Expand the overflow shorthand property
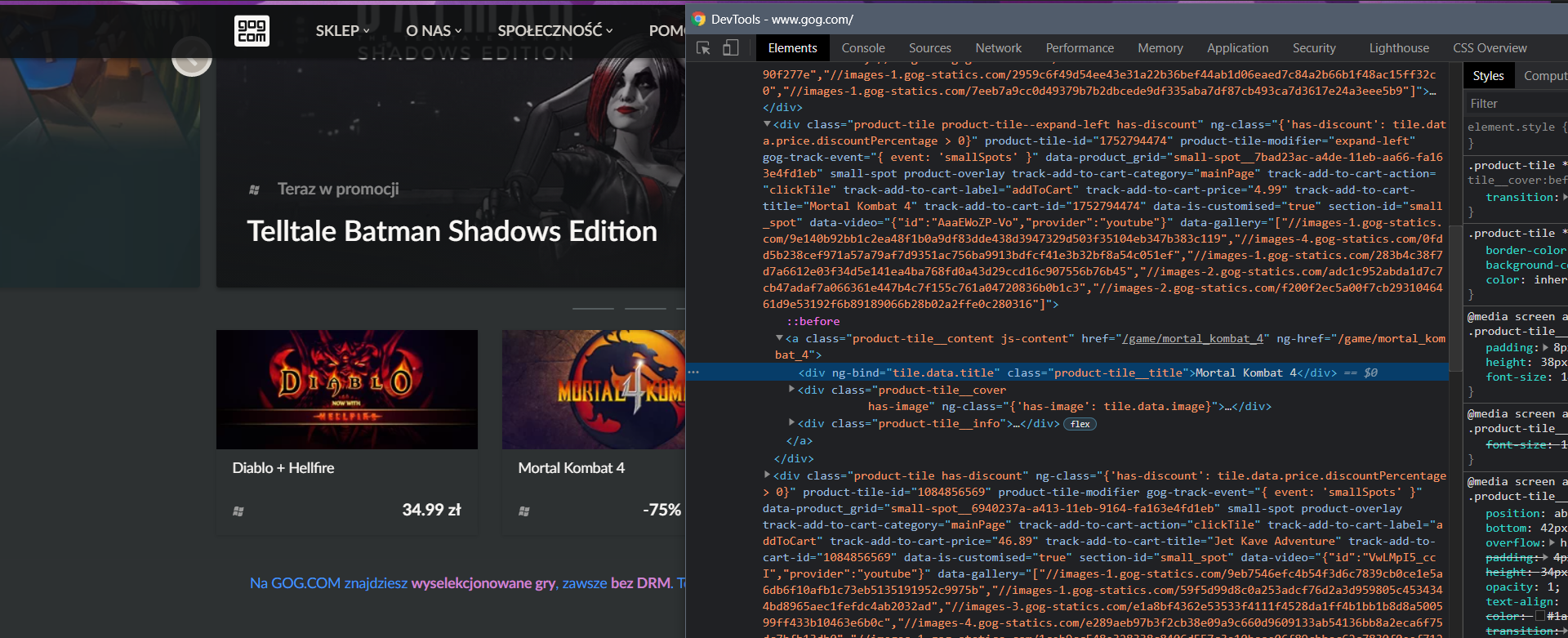Screen dimensions: 1568x638 click(x=1552, y=542)
